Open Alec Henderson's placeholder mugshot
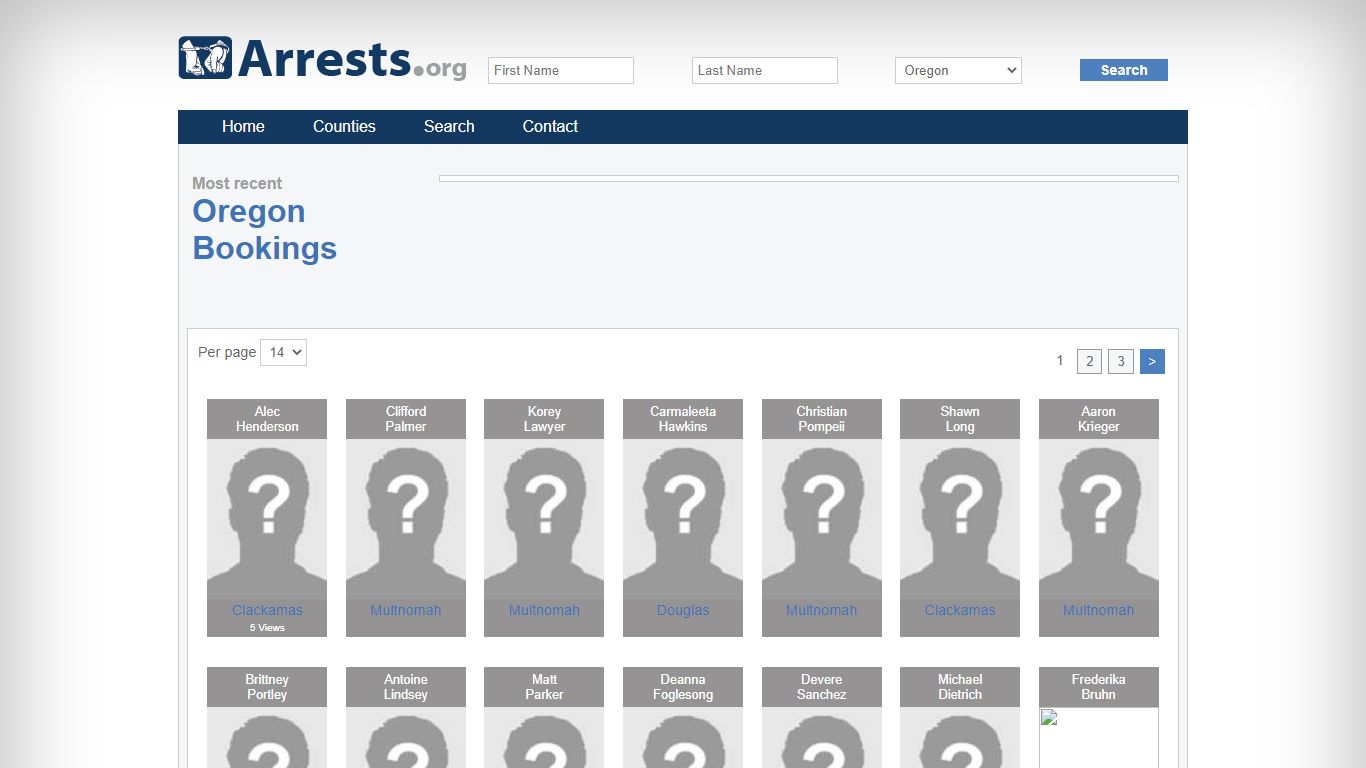The width and height of the screenshot is (1366, 768). (x=267, y=519)
